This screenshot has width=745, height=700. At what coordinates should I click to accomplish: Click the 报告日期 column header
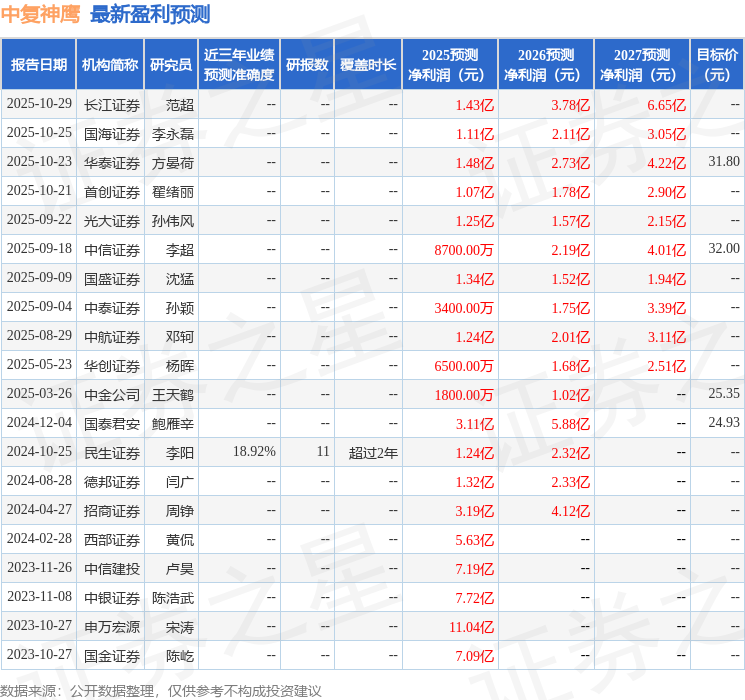(38, 65)
